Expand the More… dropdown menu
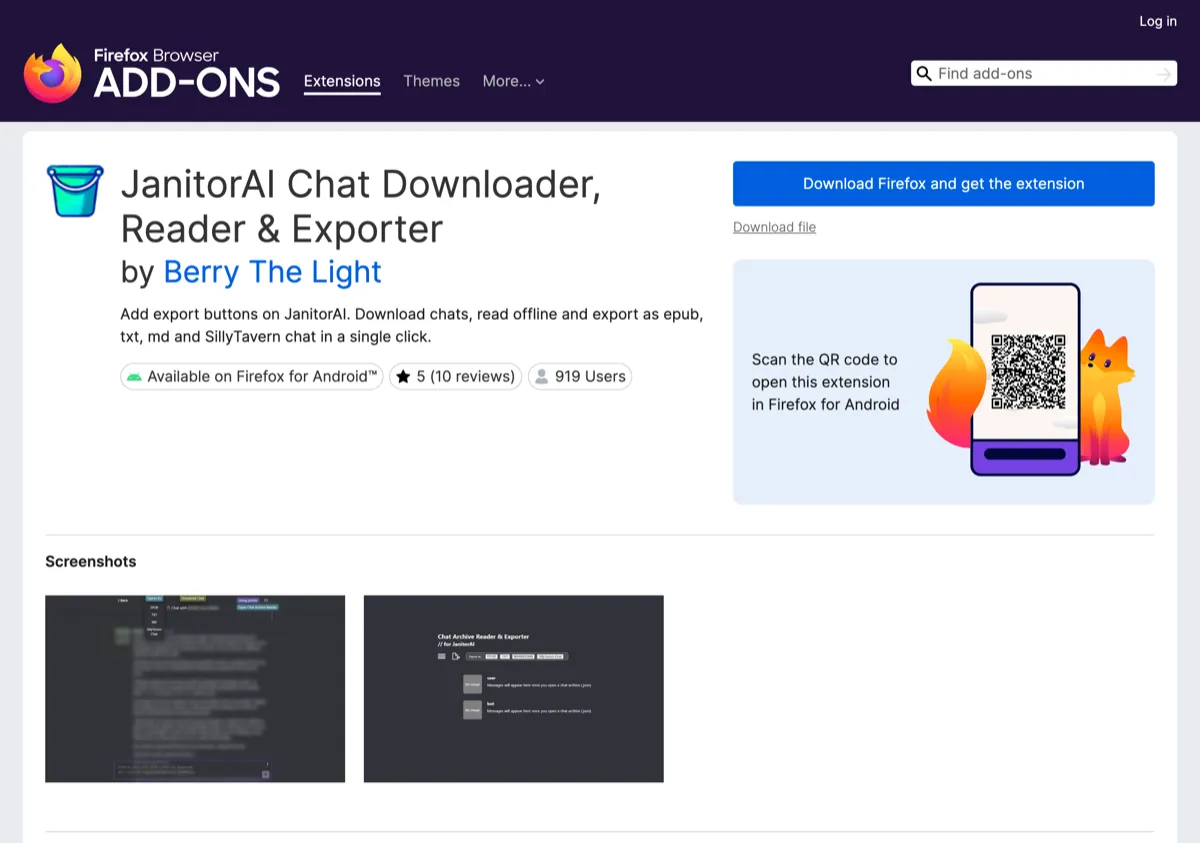Image resolution: width=1200 pixels, height=843 pixels. click(x=513, y=81)
